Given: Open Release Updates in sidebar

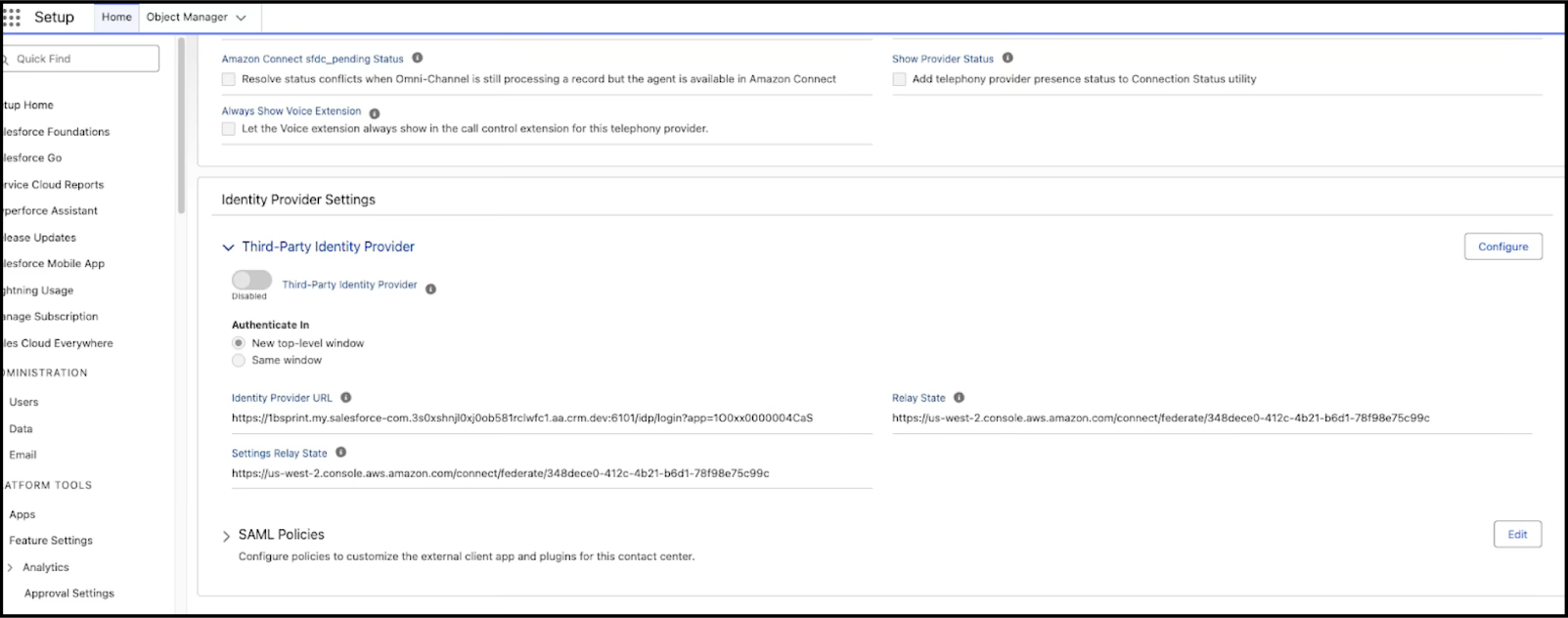Looking at the screenshot, I should point(39,238).
